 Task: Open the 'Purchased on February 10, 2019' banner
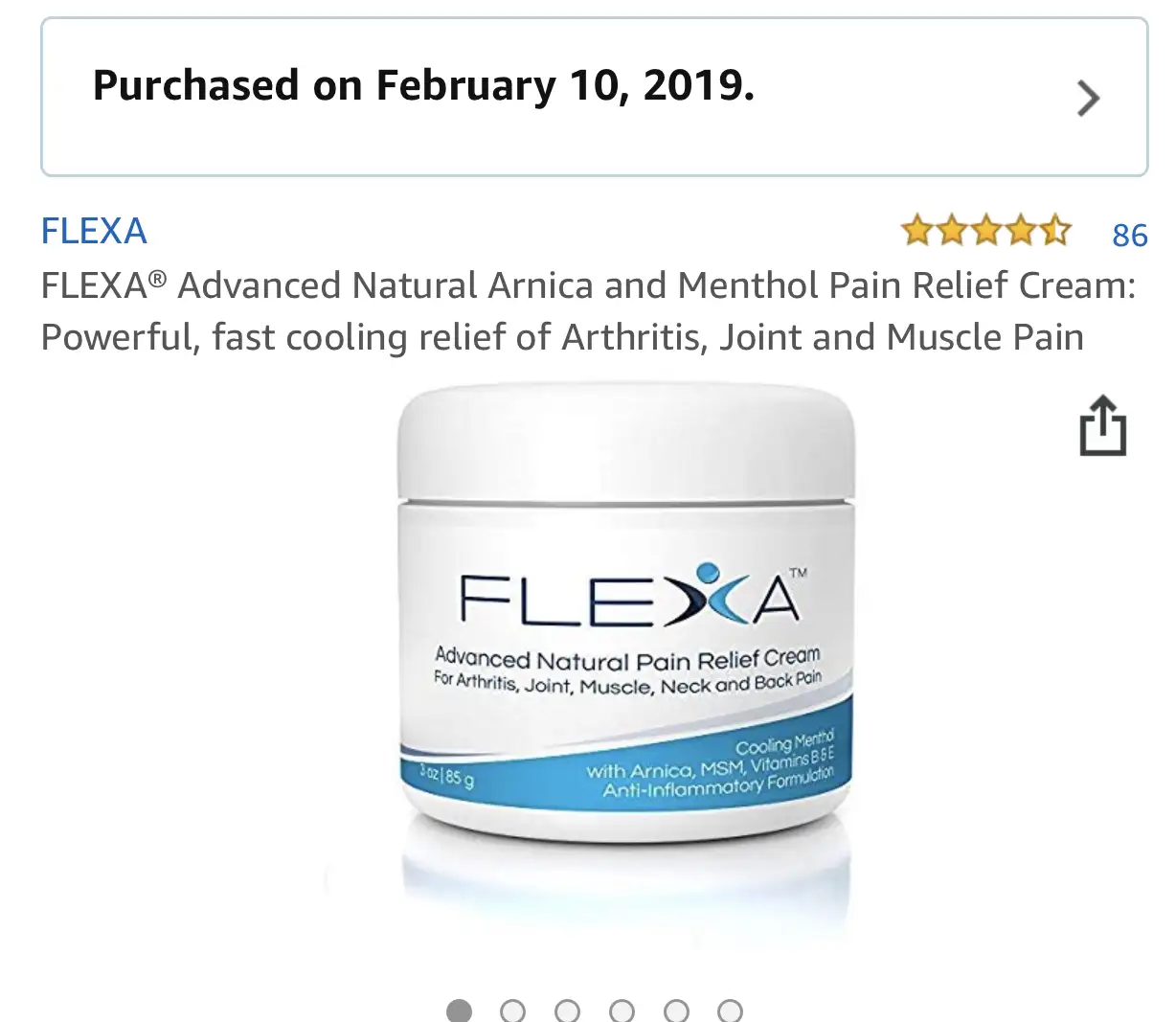coord(594,97)
